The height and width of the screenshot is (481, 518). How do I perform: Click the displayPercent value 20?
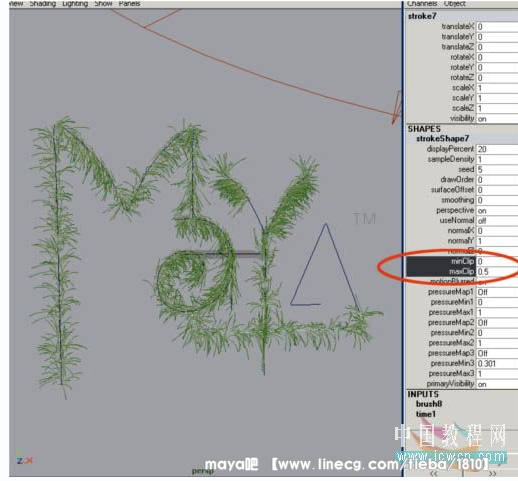(497, 149)
